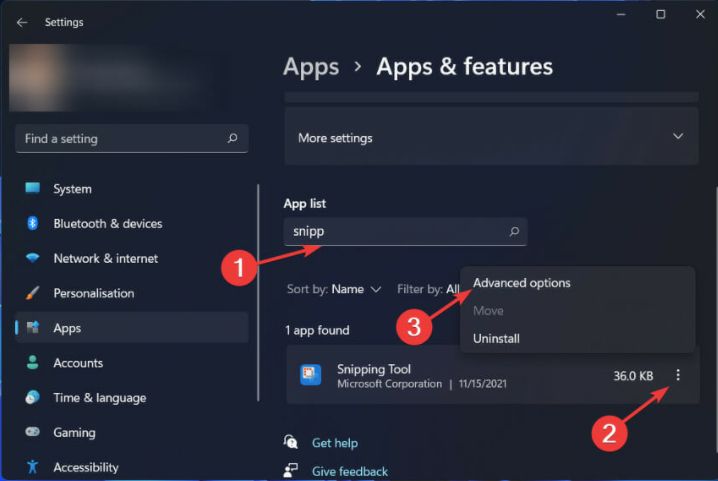The image size is (718, 481).
Task: Click the Snipping Tool app name
Action: (x=374, y=369)
